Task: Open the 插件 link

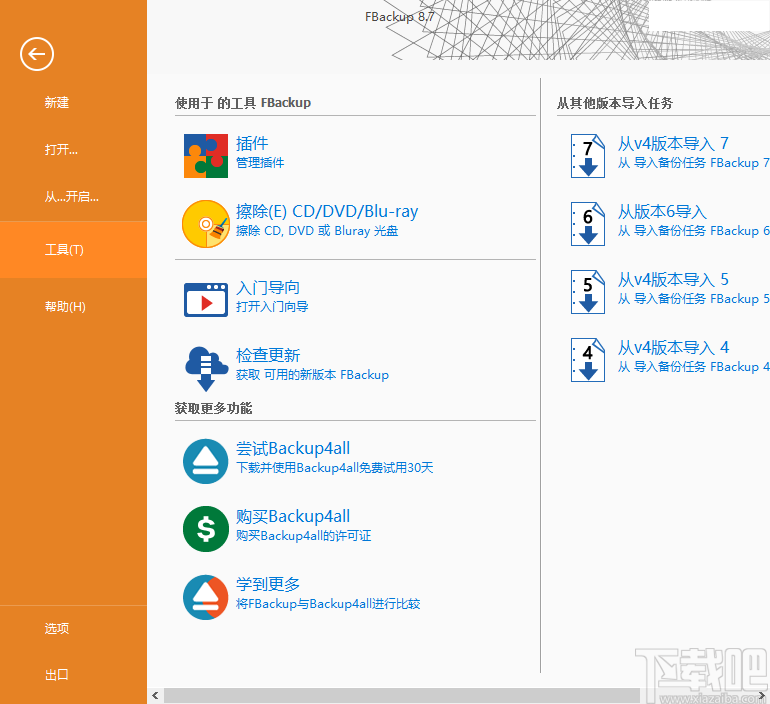Action: (252, 143)
